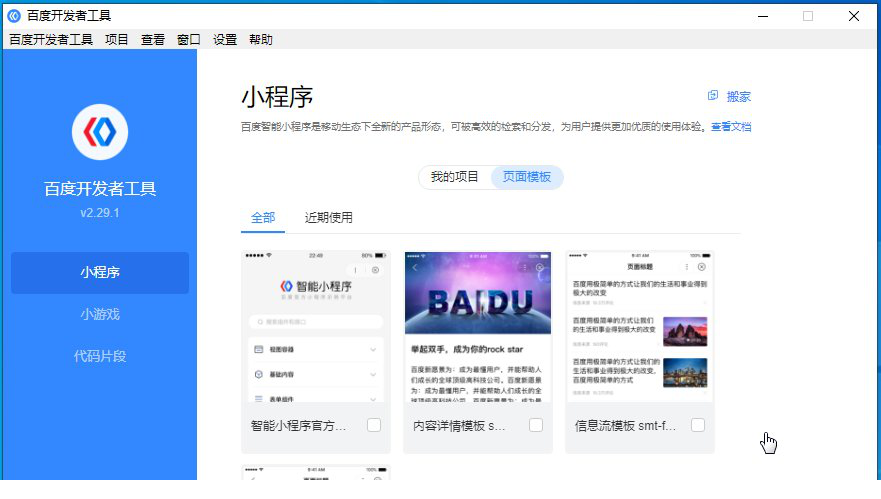The height and width of the screenshot is (499, 881).
Task: Click the 小程序 page heading
Action: [277, 97]
